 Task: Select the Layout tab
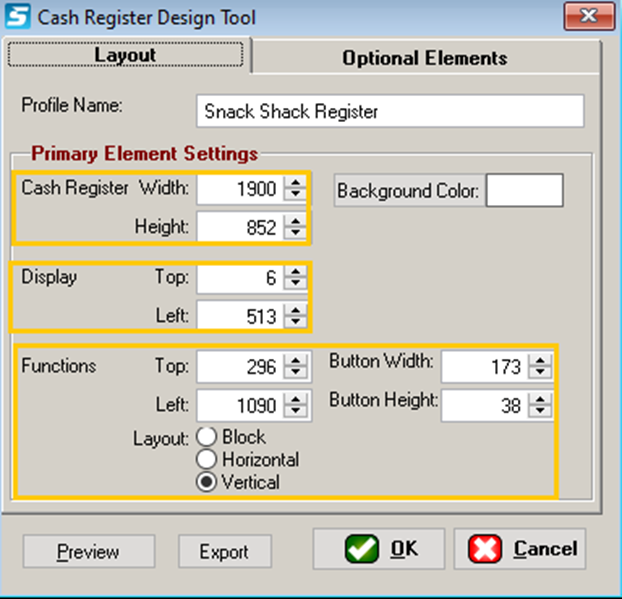(126, 56)
